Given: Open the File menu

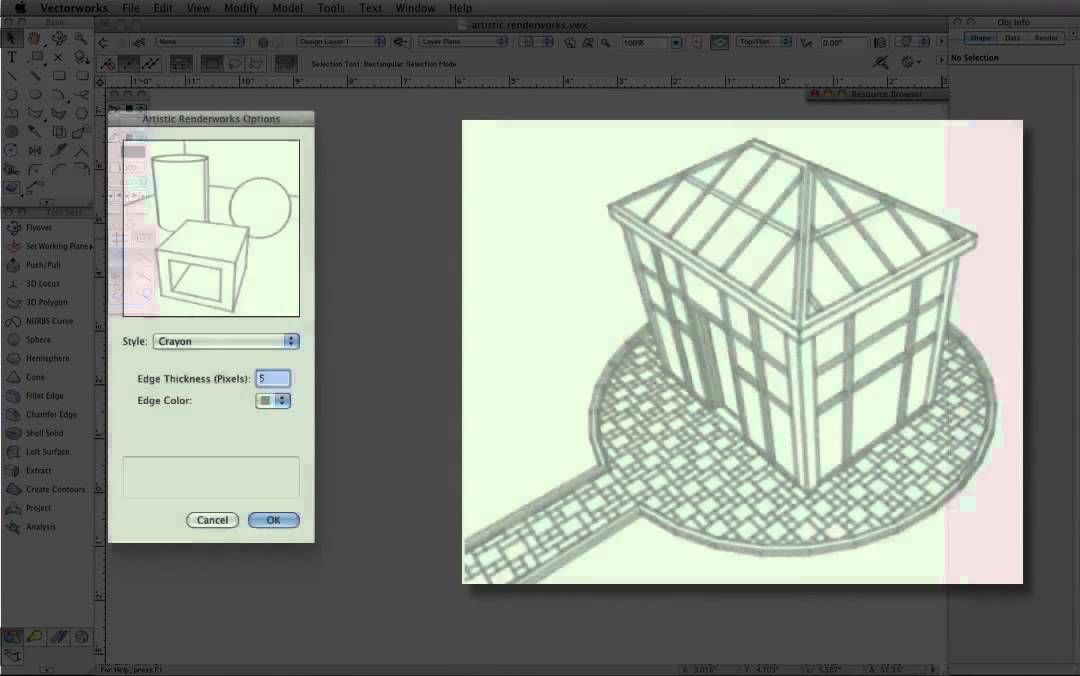Looking at the screenshot, I should [130, 8].
